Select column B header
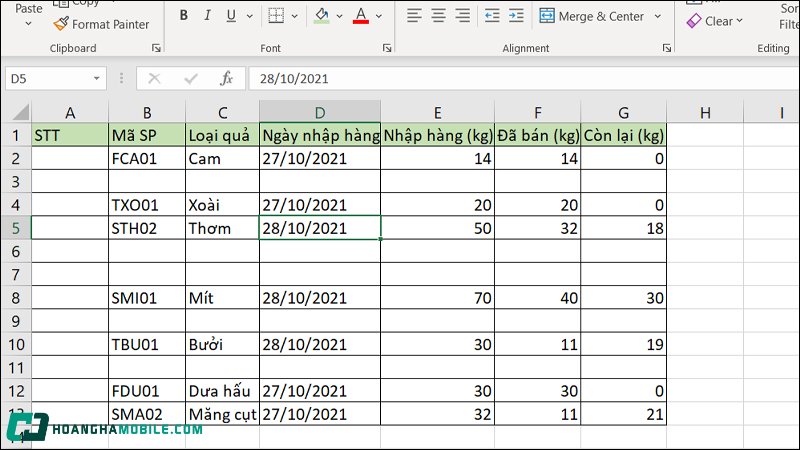The image size is (800, 450). (x=147, y=113)
